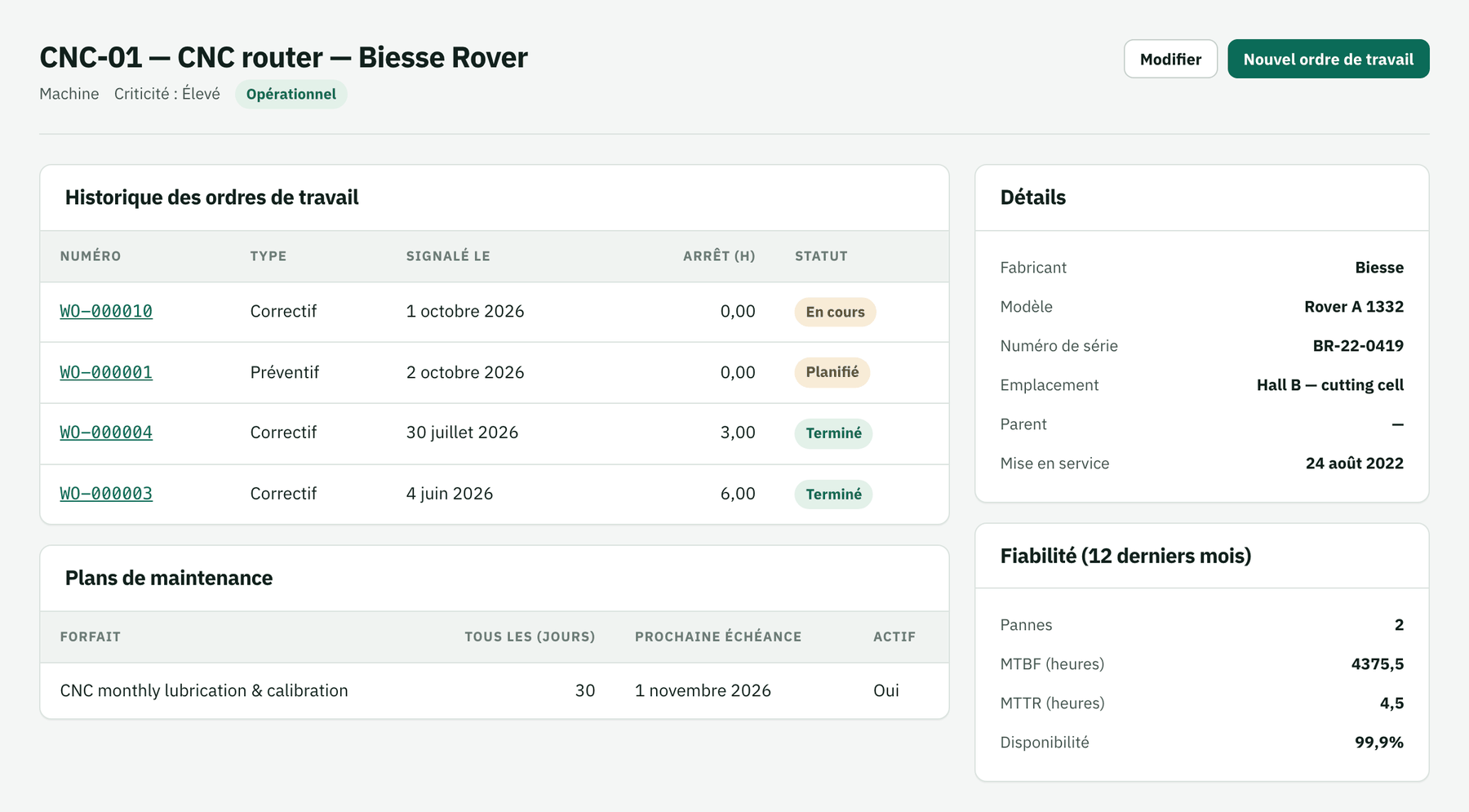Click the PROCHAINE ÉCHÉANCE column header
Image resolution: width=1469 pixels, height=812 pixels.
click(x=718, y=637)
